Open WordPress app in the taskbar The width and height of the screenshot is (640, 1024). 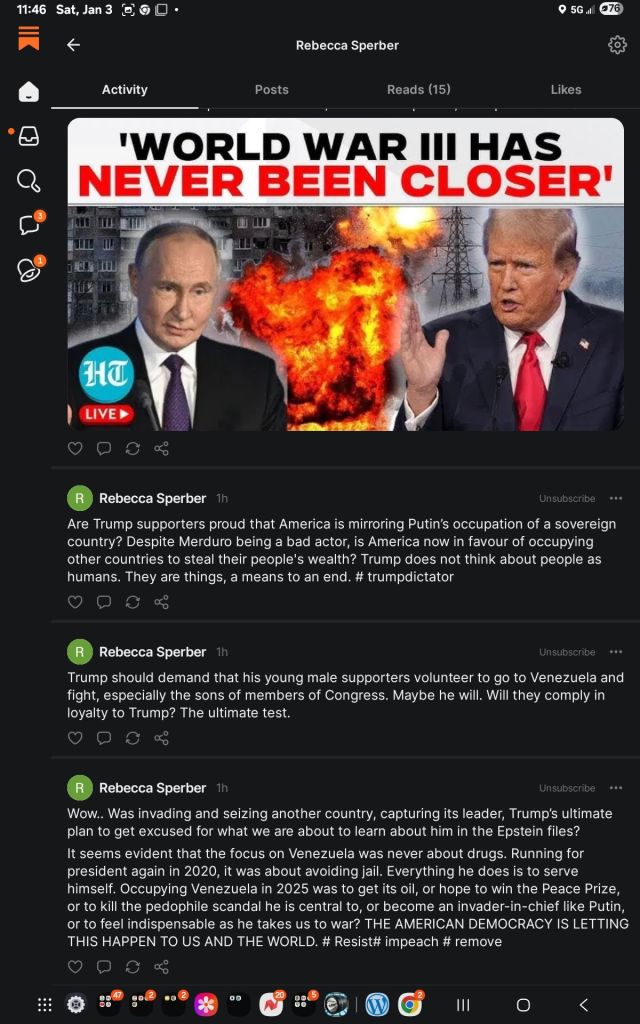tap(377, 1004)
